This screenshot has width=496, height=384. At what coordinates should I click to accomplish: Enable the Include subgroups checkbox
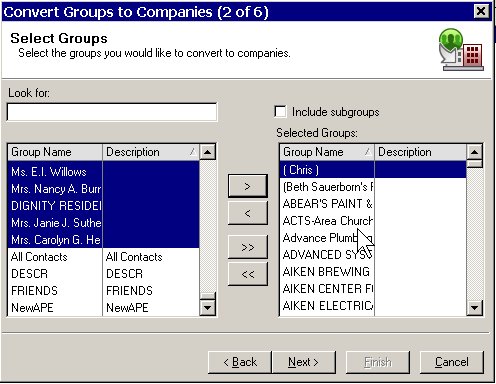point(280,112)
